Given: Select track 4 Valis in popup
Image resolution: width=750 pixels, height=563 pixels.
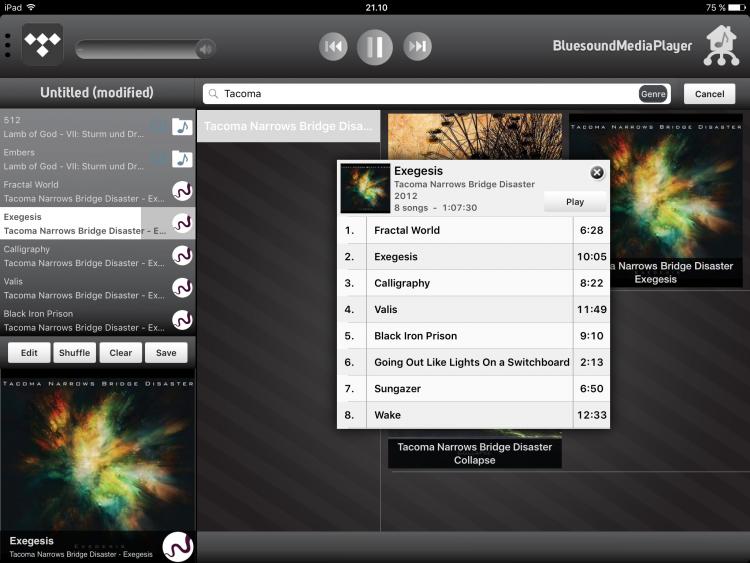Looking at the screenshot, I should click(x=474, y=309).
